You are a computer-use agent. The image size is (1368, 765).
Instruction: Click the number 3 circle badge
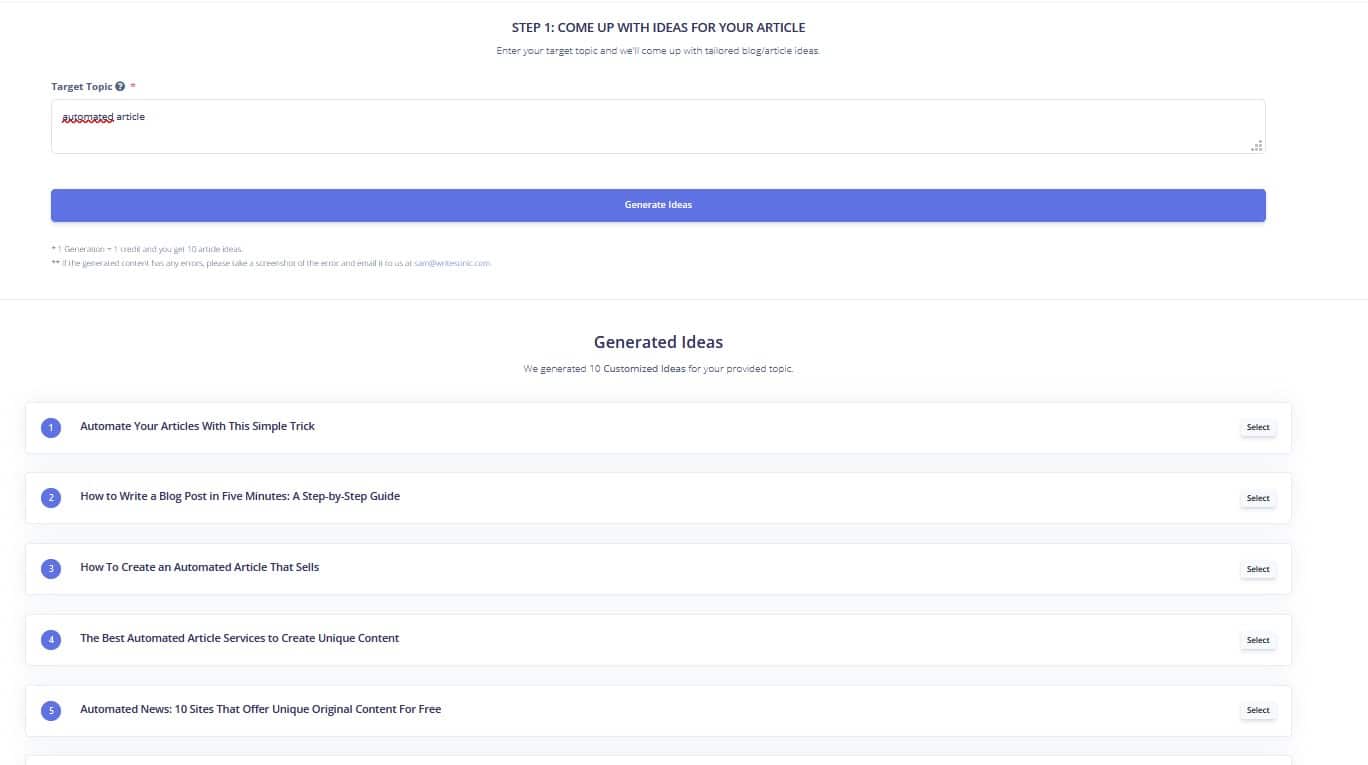[x=51, y=569]
